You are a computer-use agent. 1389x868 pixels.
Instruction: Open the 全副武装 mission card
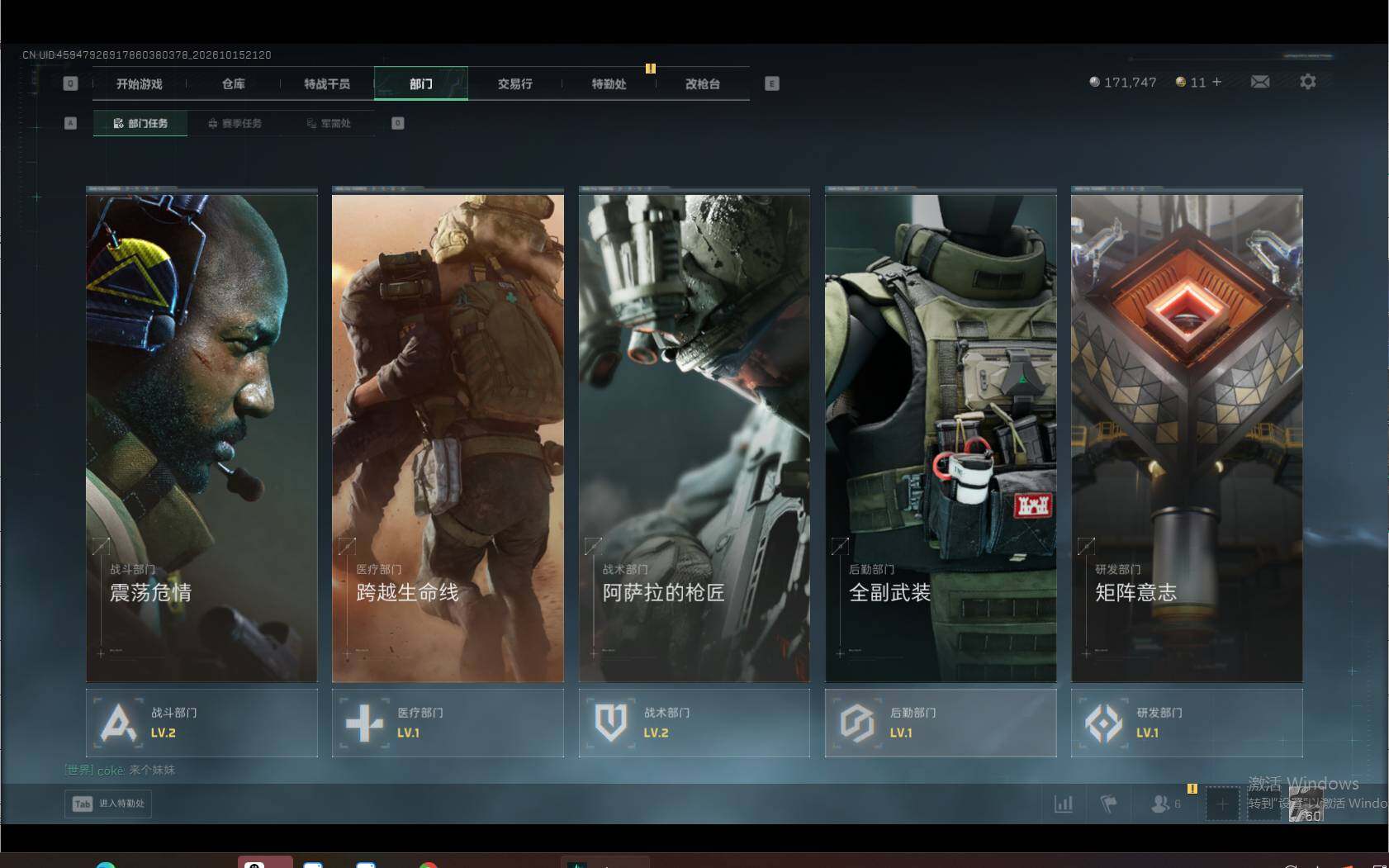(941, 439)
